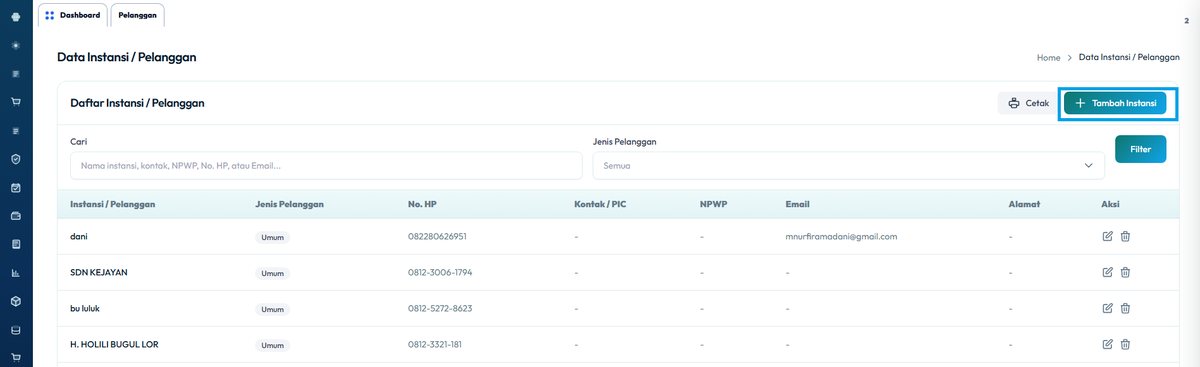The image size is (1200, 367).
Task: Open the cube package sidebar icon
Action: coord(16,301)
